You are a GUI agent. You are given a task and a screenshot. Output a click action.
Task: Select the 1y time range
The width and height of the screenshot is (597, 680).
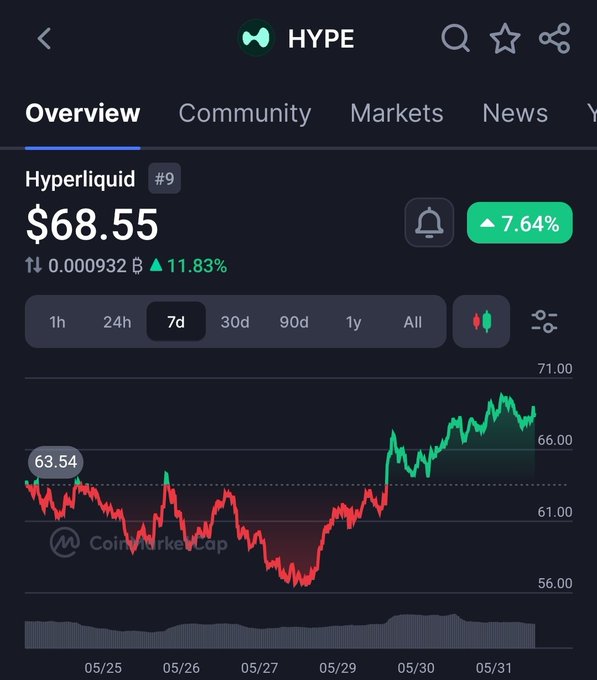[x=353, y=322]
